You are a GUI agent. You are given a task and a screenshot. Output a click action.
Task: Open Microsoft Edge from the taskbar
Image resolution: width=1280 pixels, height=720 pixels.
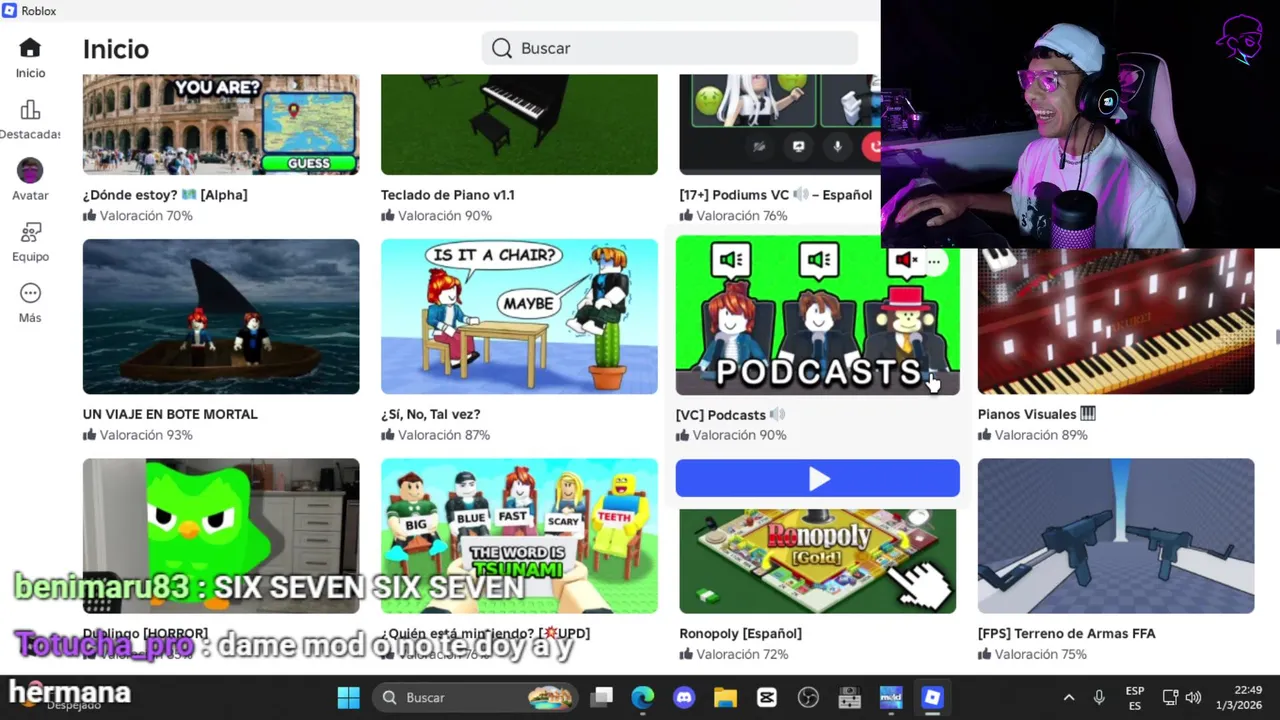tap(642, 697)
